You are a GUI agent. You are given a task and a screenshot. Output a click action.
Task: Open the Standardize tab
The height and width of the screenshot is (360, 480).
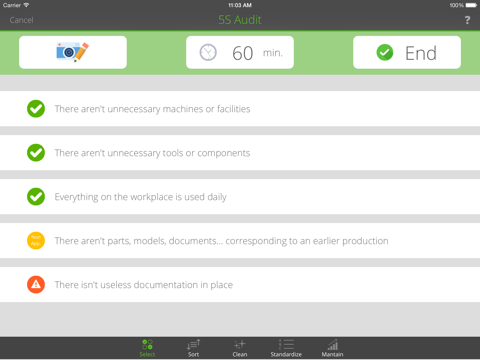tap(286, 348)
